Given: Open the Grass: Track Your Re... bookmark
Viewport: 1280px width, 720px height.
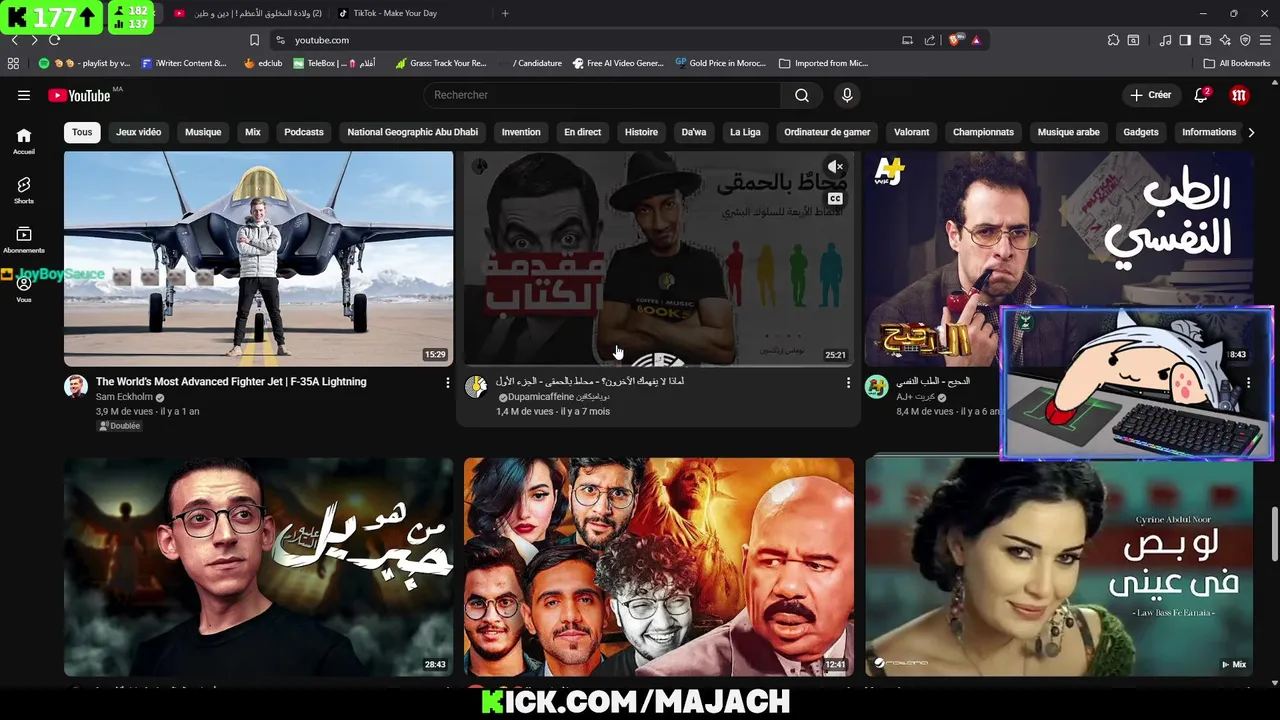Looking at the screenshot, I should click(x=441, y=63).
